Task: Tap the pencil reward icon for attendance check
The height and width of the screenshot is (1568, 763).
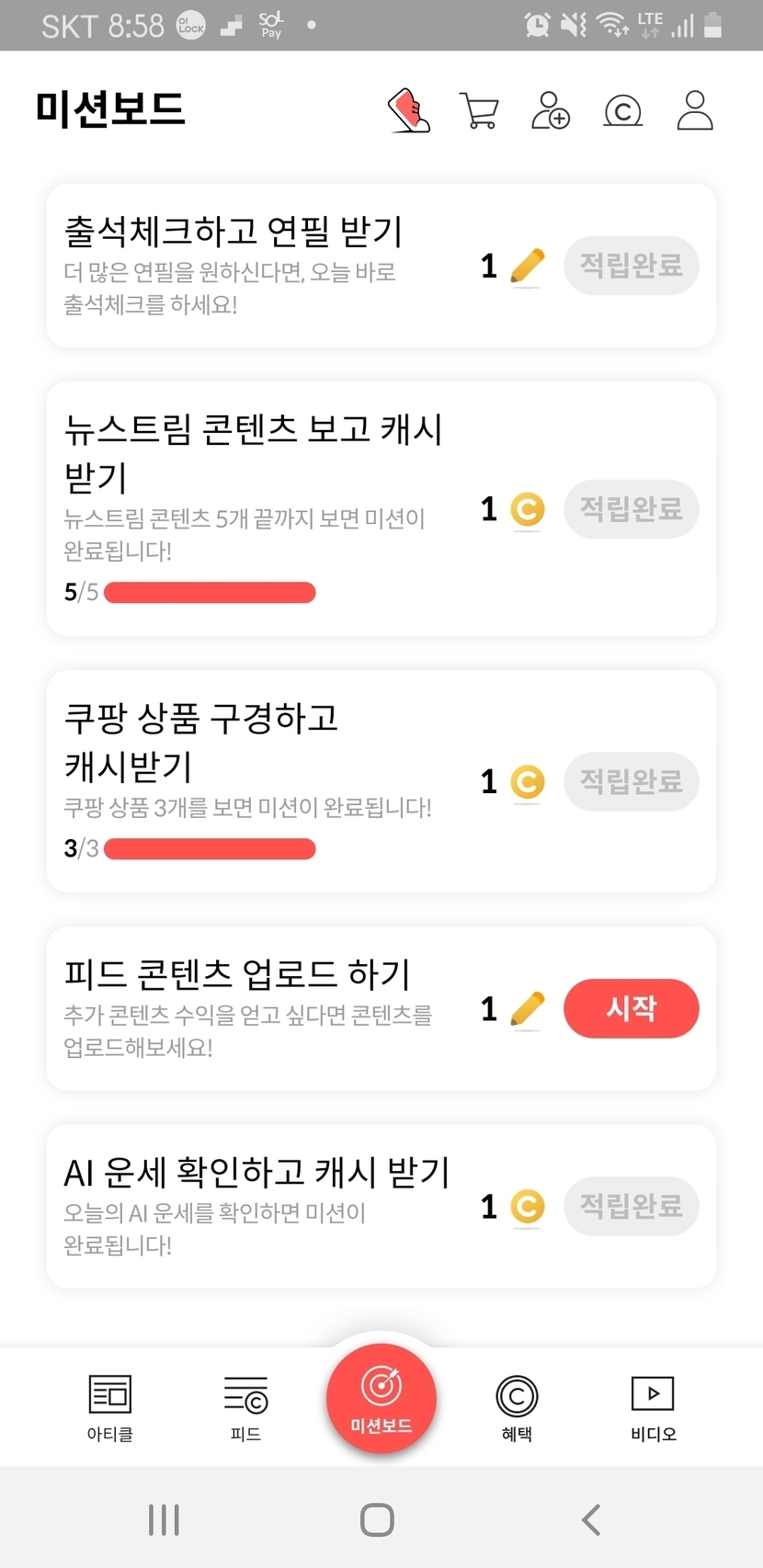Action: coord(527,267)
